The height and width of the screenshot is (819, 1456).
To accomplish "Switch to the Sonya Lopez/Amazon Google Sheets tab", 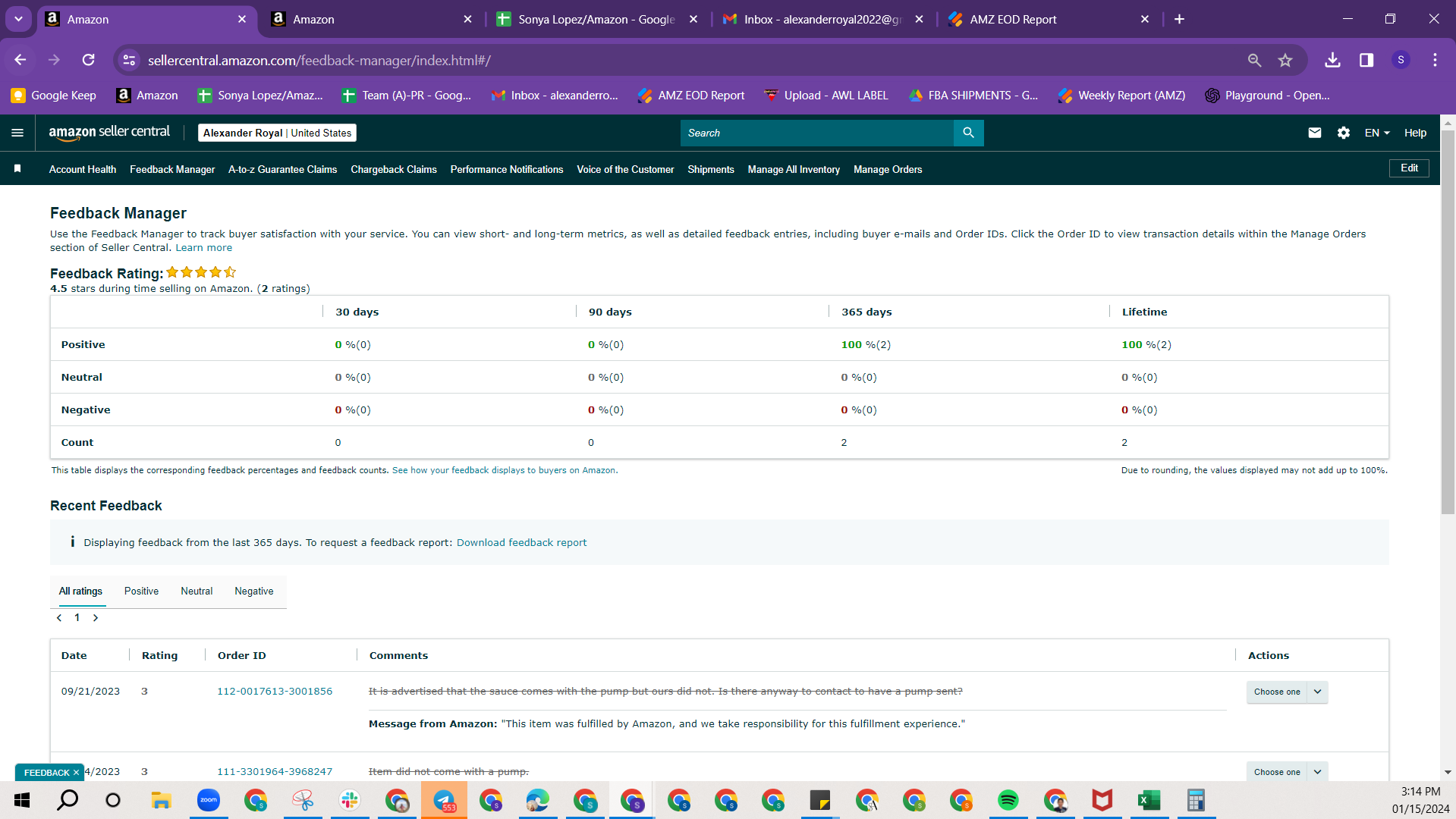I will 597,19.
